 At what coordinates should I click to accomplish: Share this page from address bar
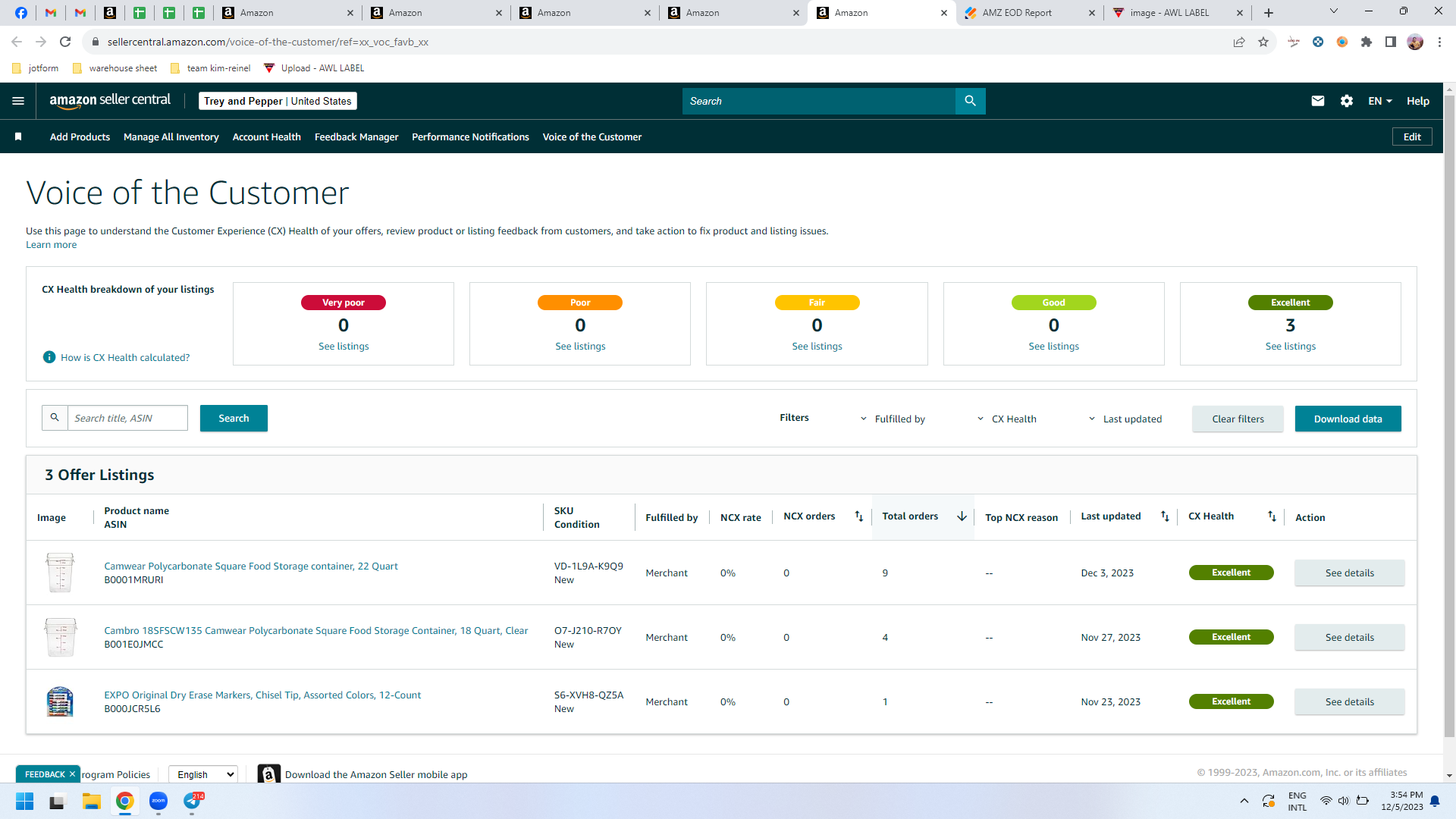1239,42
